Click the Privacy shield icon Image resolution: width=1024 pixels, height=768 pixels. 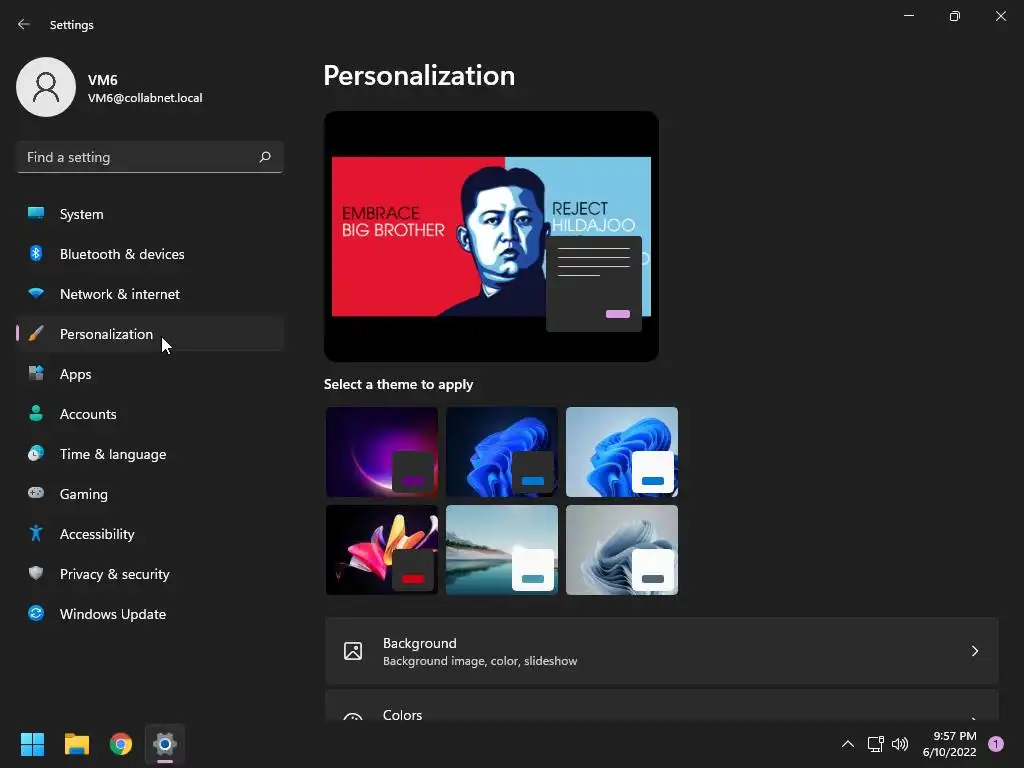click(x=36, y=573)
